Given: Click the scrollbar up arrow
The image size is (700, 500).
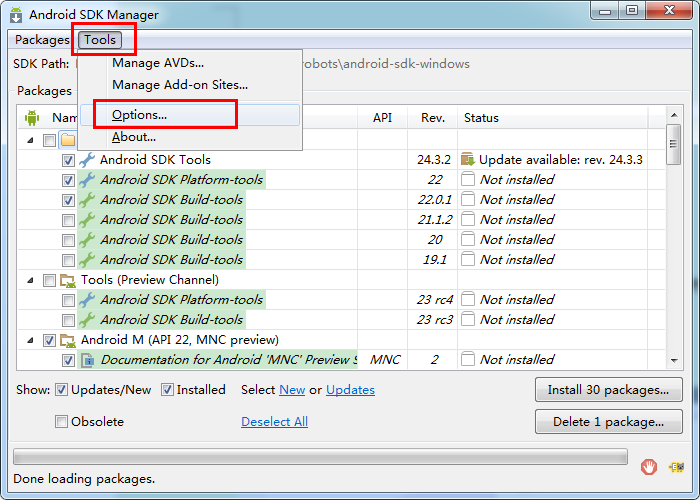Looking at the screenshot, I should [674, 115].
